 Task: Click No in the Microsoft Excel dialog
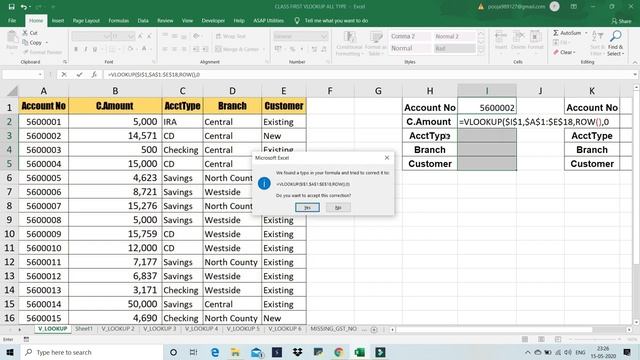(338, 208)
